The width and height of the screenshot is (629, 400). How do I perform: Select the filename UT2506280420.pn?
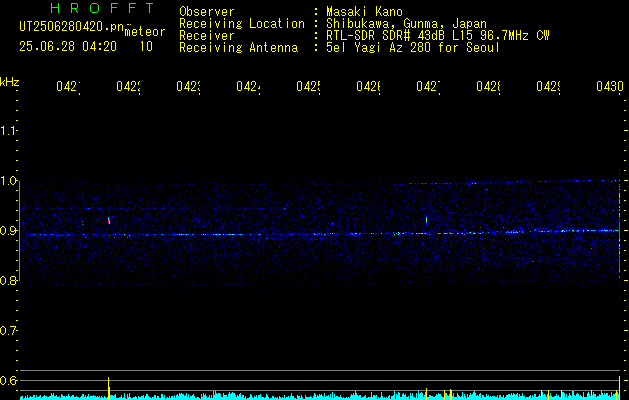[71, 27]
